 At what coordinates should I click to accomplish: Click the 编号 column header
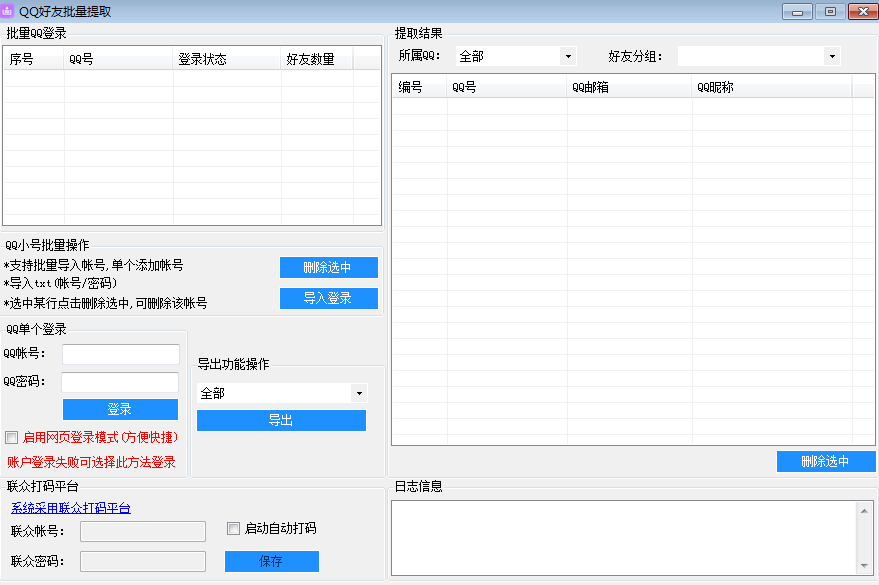tap(419, 87)
